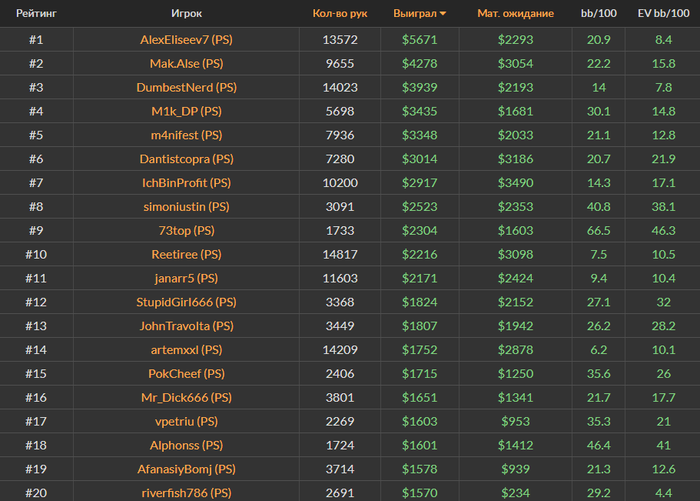
Task: Open JohnTravolta (PS) player link
Action: point(187,326)
